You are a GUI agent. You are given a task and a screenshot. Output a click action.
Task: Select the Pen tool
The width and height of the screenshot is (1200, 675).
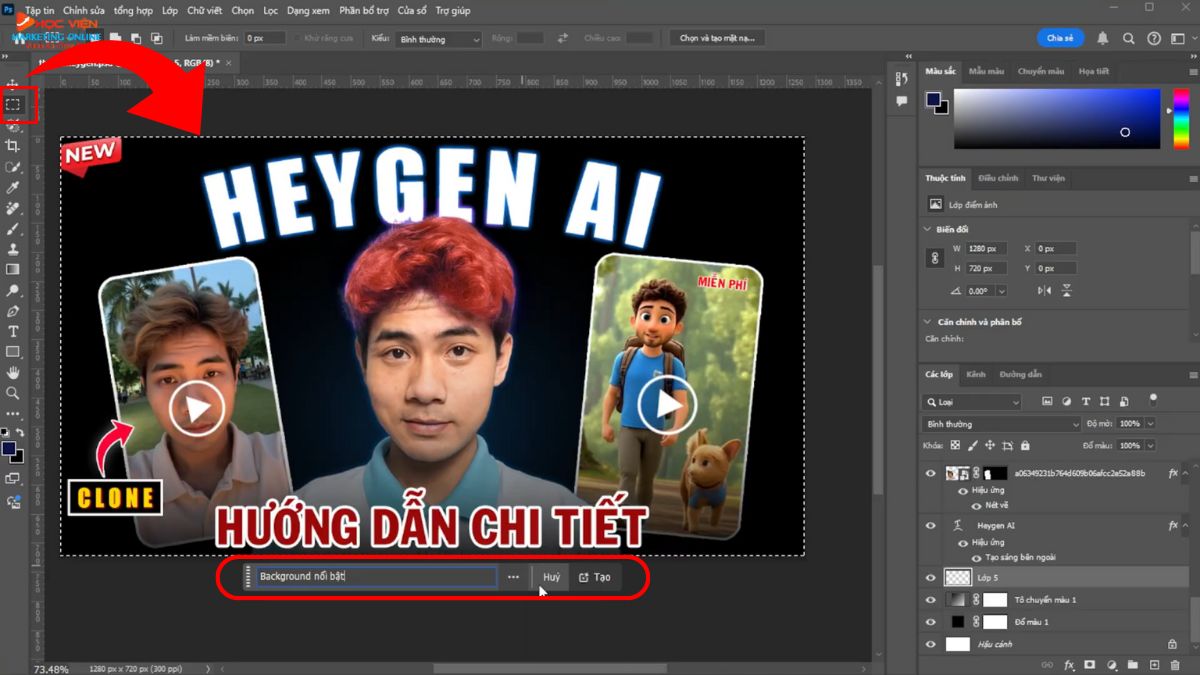pos(13,311)
